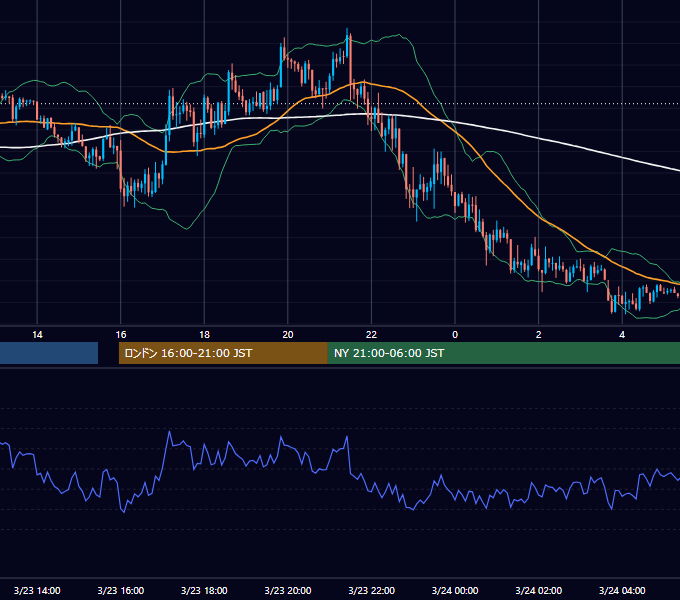Click the 3/23 18:00 timestamp on the lower axis
This screenshot has width=680, height=600.
[204, 590]
